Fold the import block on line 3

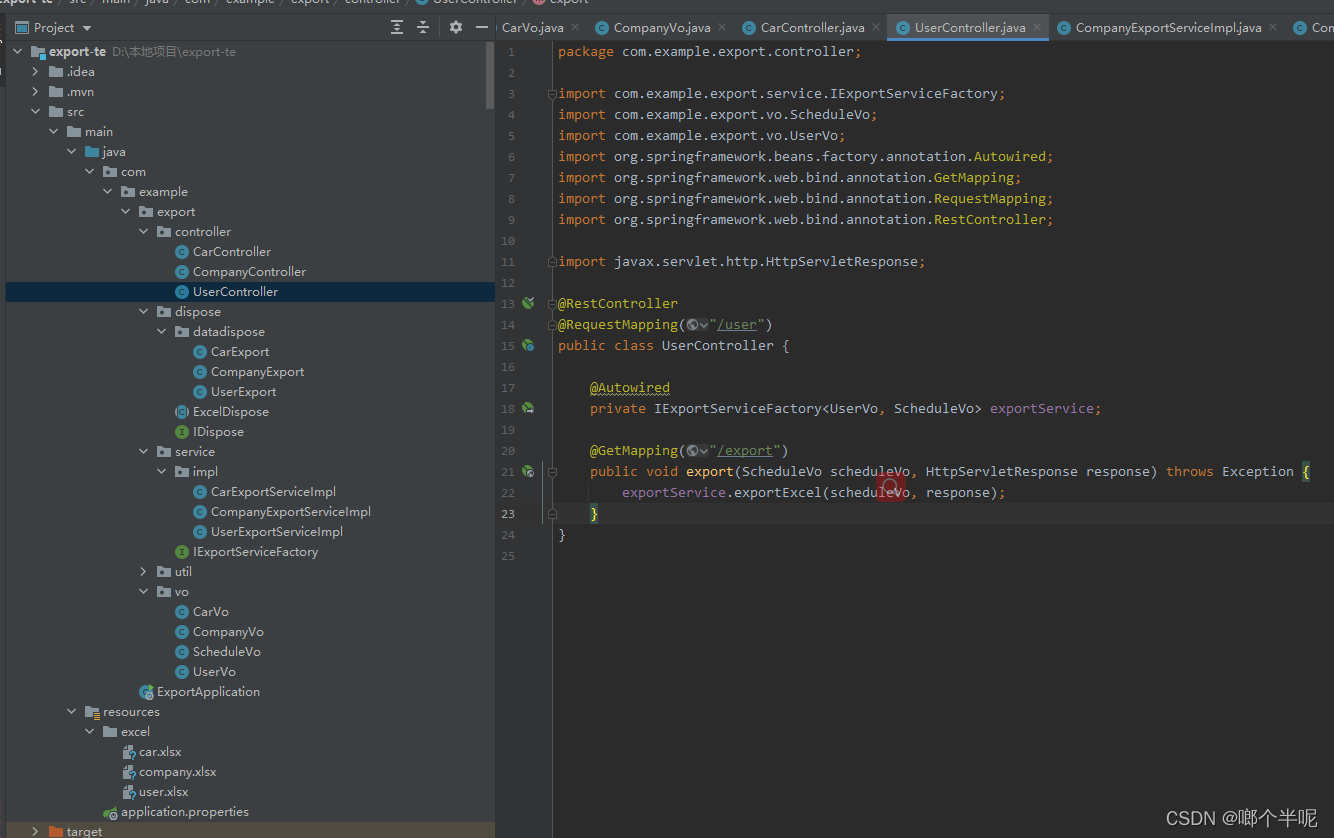(551, 94)
